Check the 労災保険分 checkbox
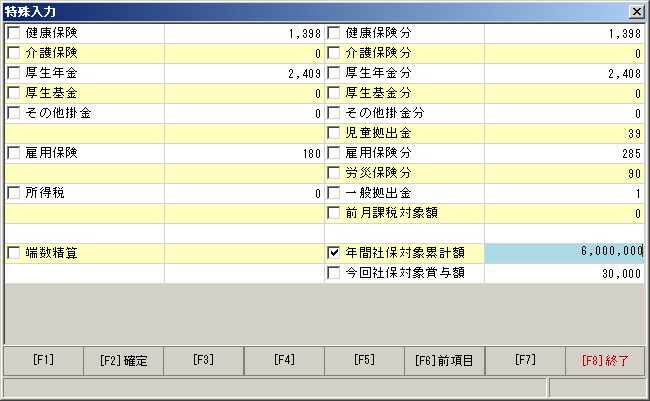The height and width of the screenshot is (401, 650). [x=334, y=173]
